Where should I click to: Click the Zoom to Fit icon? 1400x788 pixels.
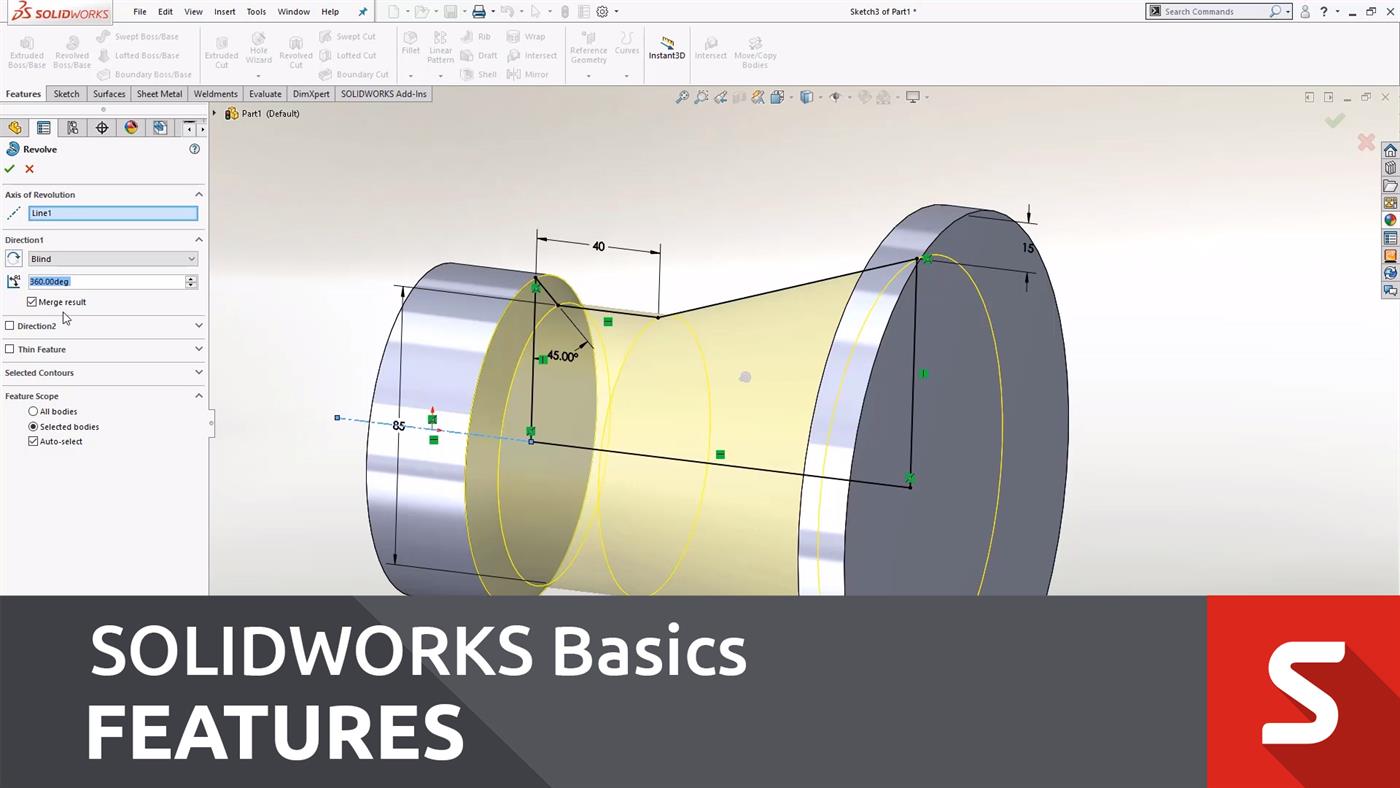(x=683, y=96)
